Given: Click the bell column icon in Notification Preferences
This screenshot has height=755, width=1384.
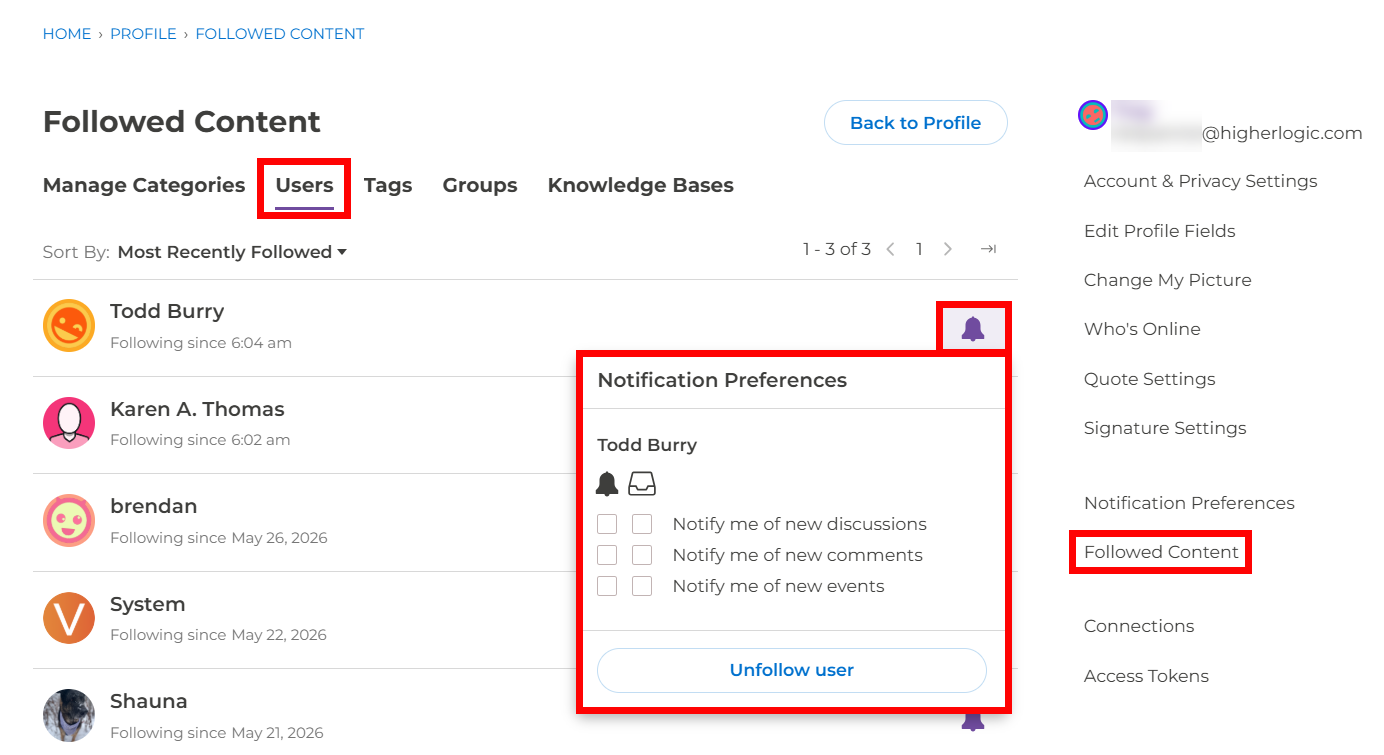Looking at the screenshot, I should click(607, 484).
